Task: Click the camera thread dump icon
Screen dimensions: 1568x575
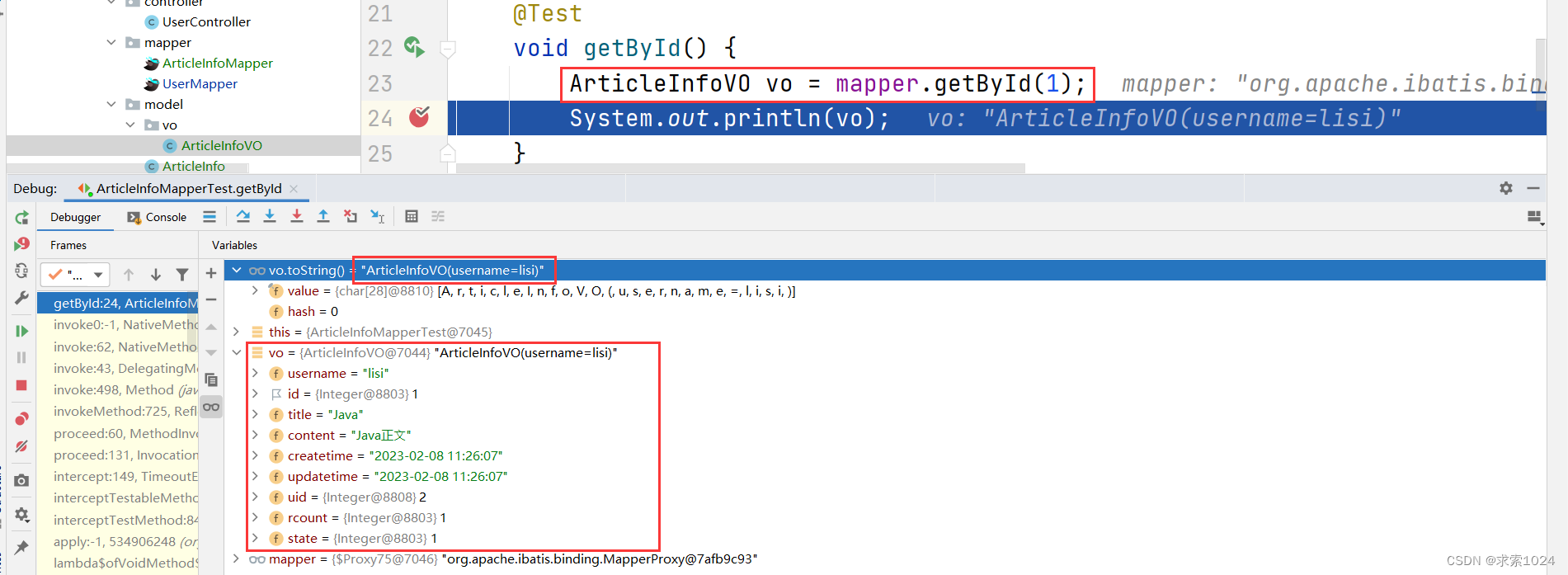Action: pos(22,480)
